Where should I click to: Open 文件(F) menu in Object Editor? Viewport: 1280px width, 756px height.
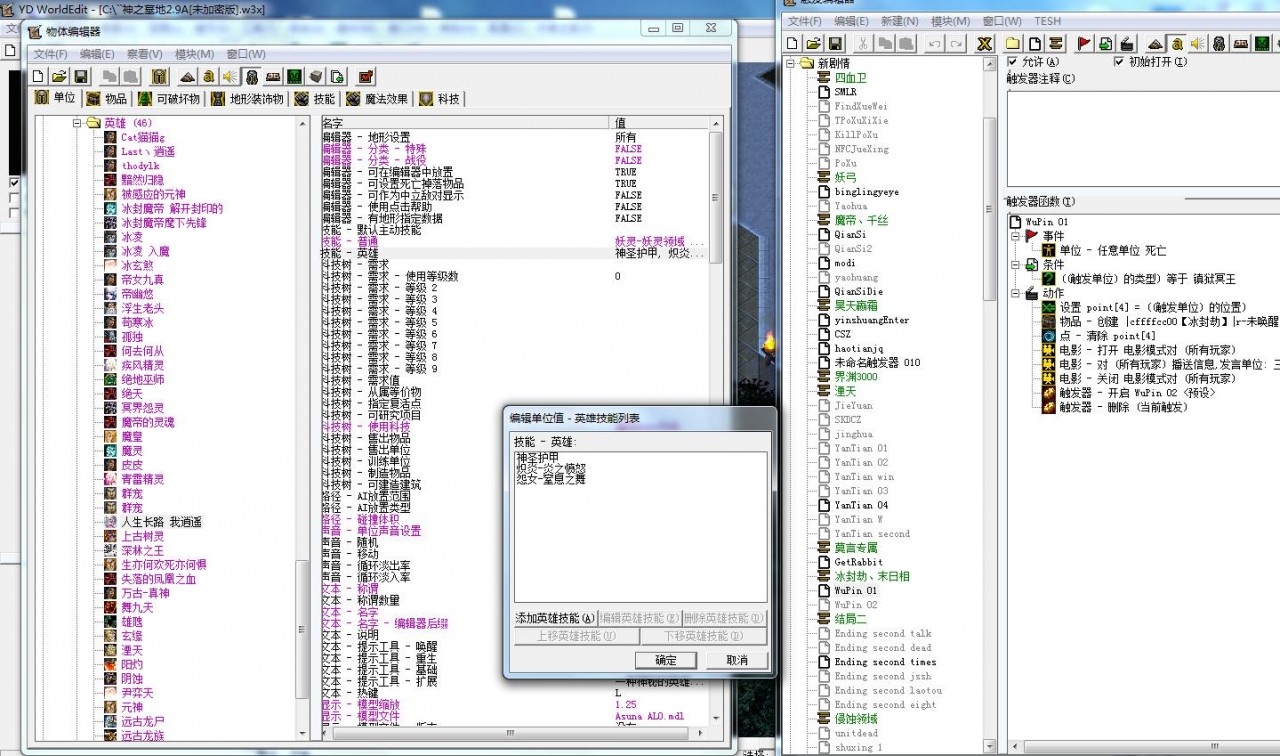pos(51,54)
